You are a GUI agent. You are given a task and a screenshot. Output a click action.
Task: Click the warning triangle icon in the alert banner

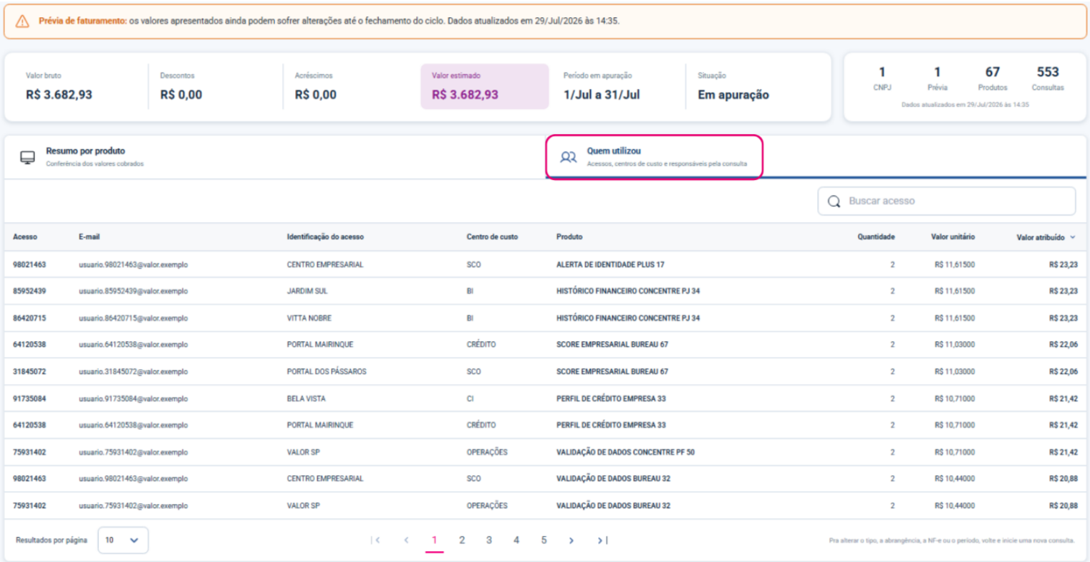[x=22, y=21]
